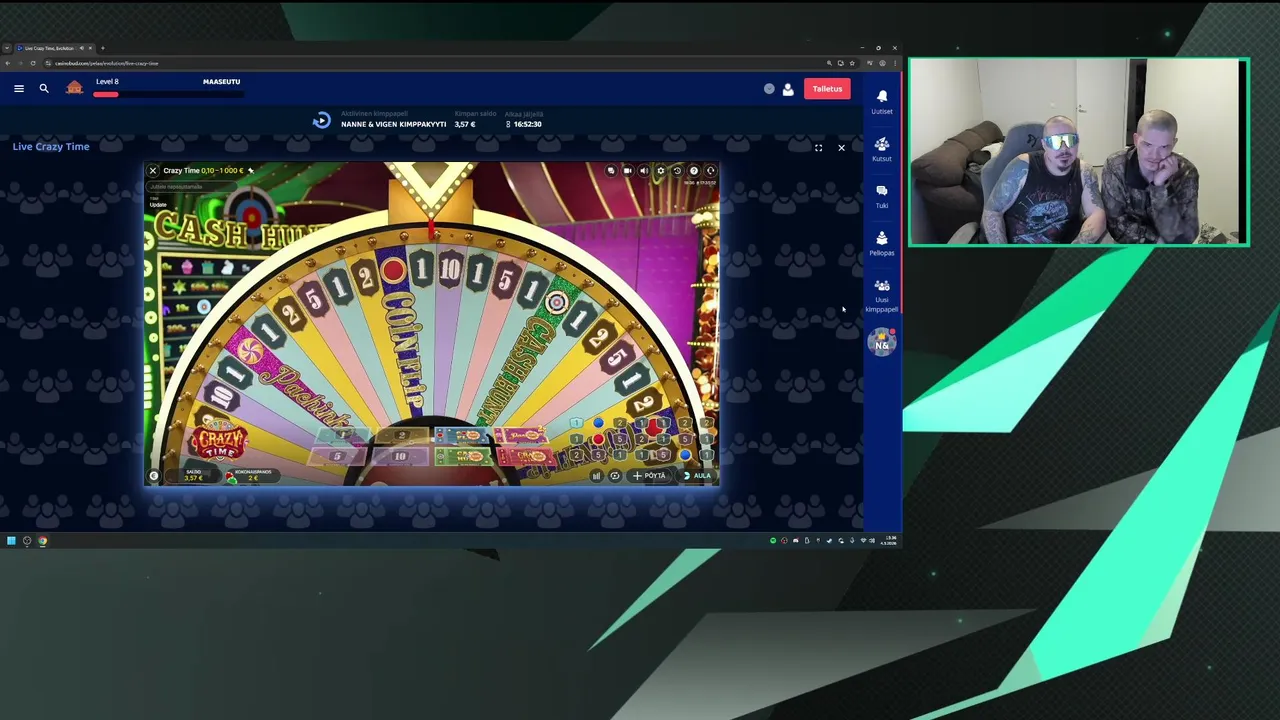The width and height of the screenshot is (1280, 720).
Task: Click the last icon in game top bar
Action: pyautogui.click(x=710, y=171)
